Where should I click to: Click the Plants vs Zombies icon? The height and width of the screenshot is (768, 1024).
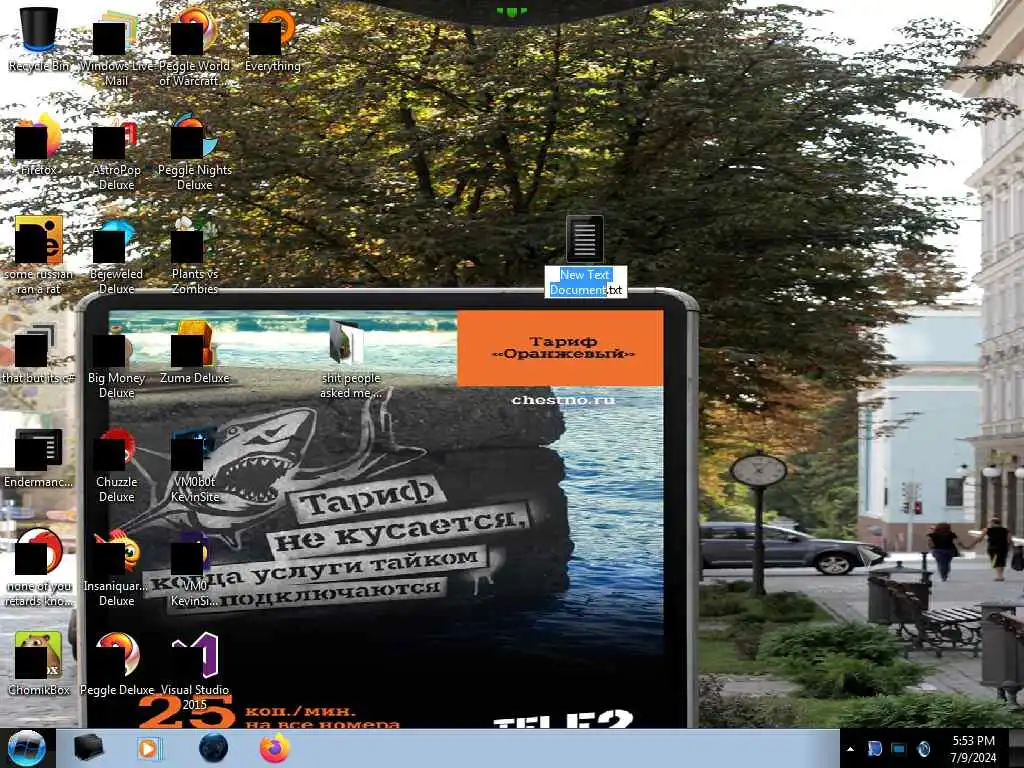click(194, 254)
